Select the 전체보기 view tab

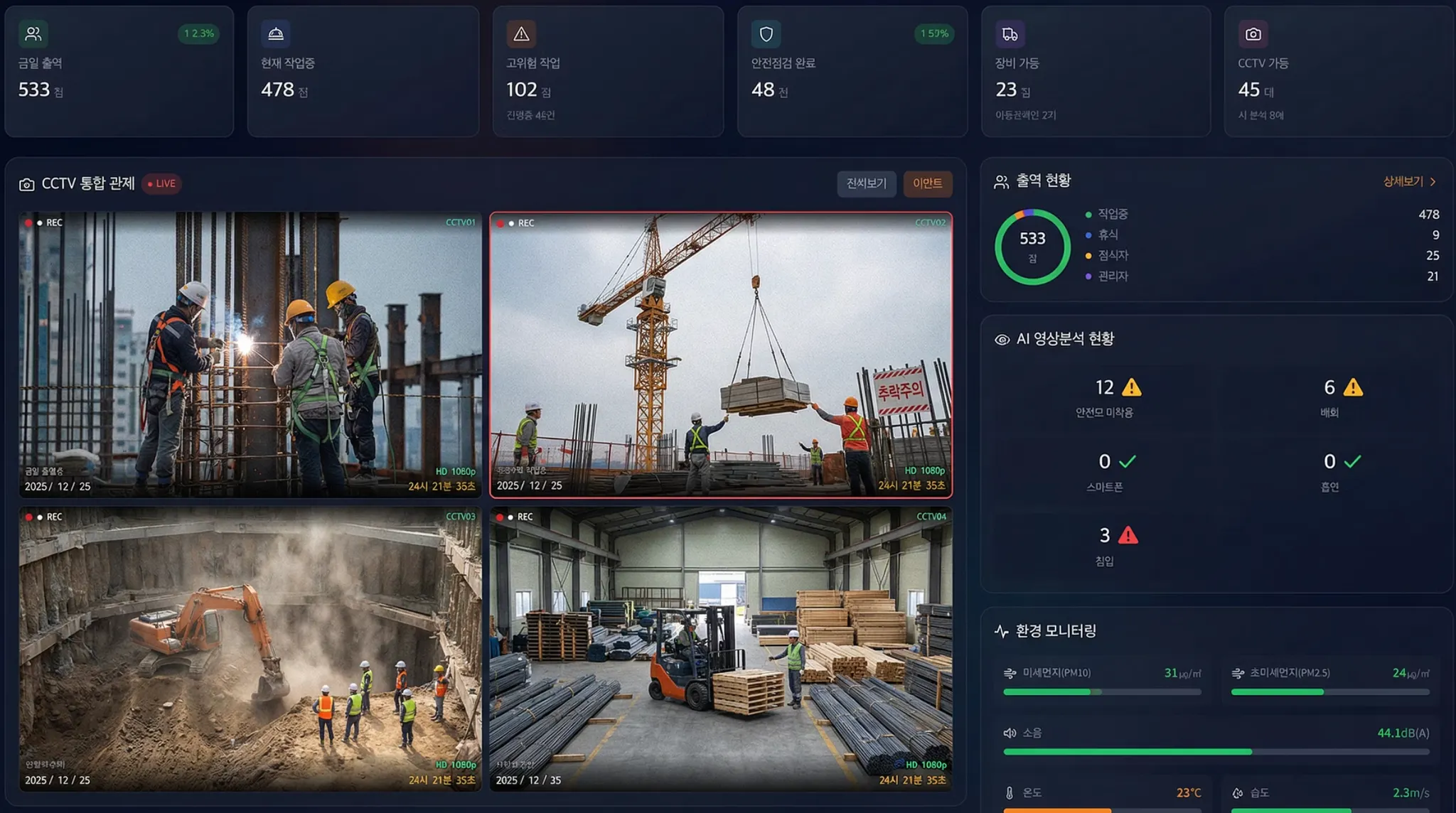tap(866, 183)
